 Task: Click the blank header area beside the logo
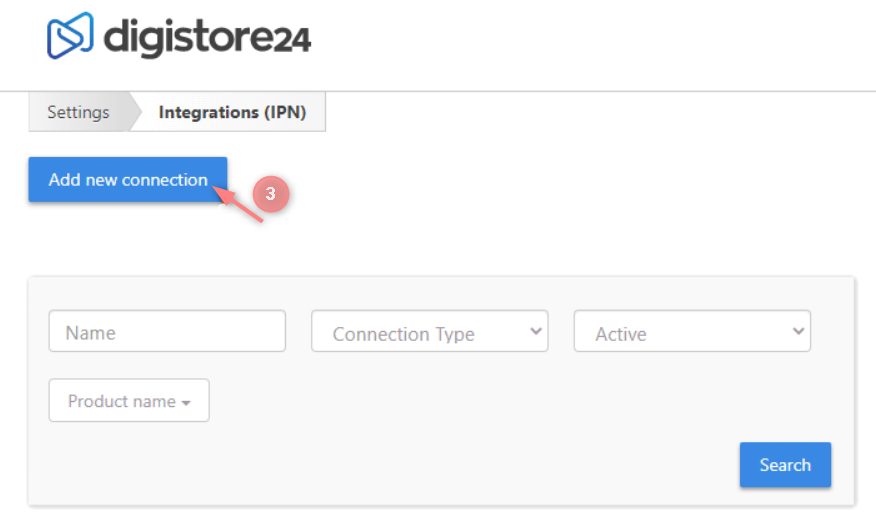pyautogui.click(x=600, y=40)
